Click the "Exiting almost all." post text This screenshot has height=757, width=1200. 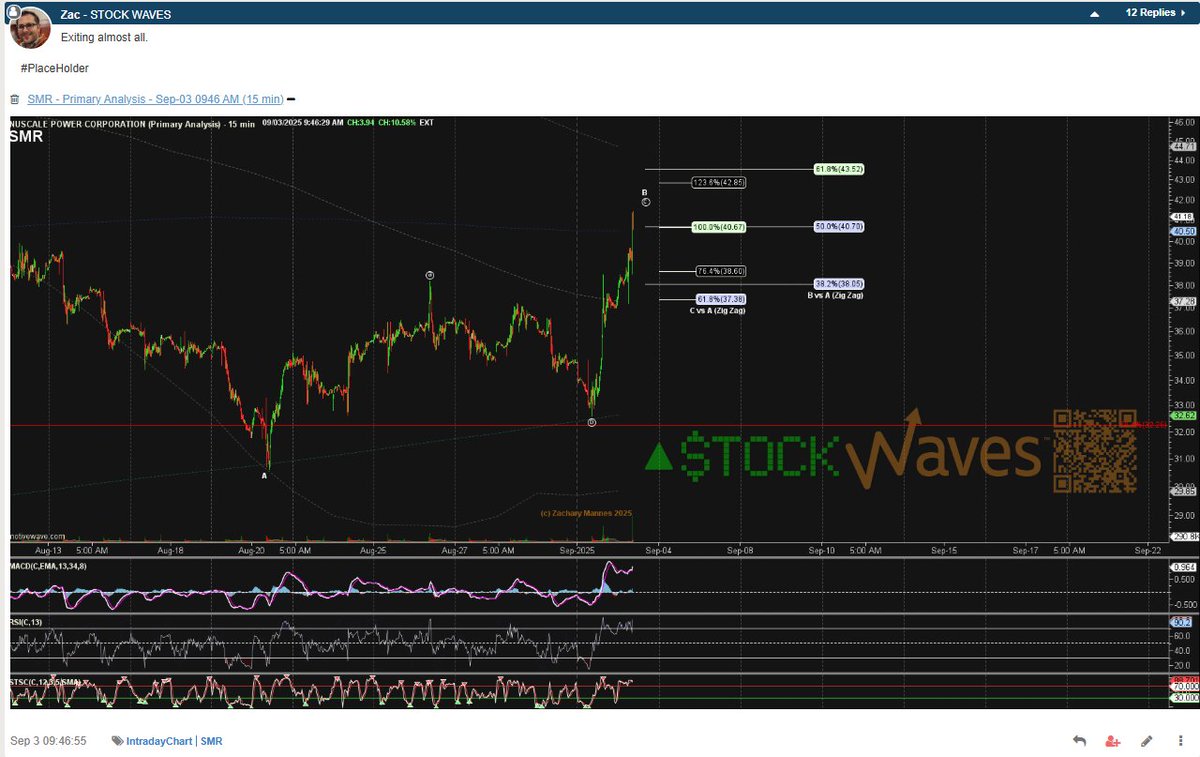coord(104,37)
